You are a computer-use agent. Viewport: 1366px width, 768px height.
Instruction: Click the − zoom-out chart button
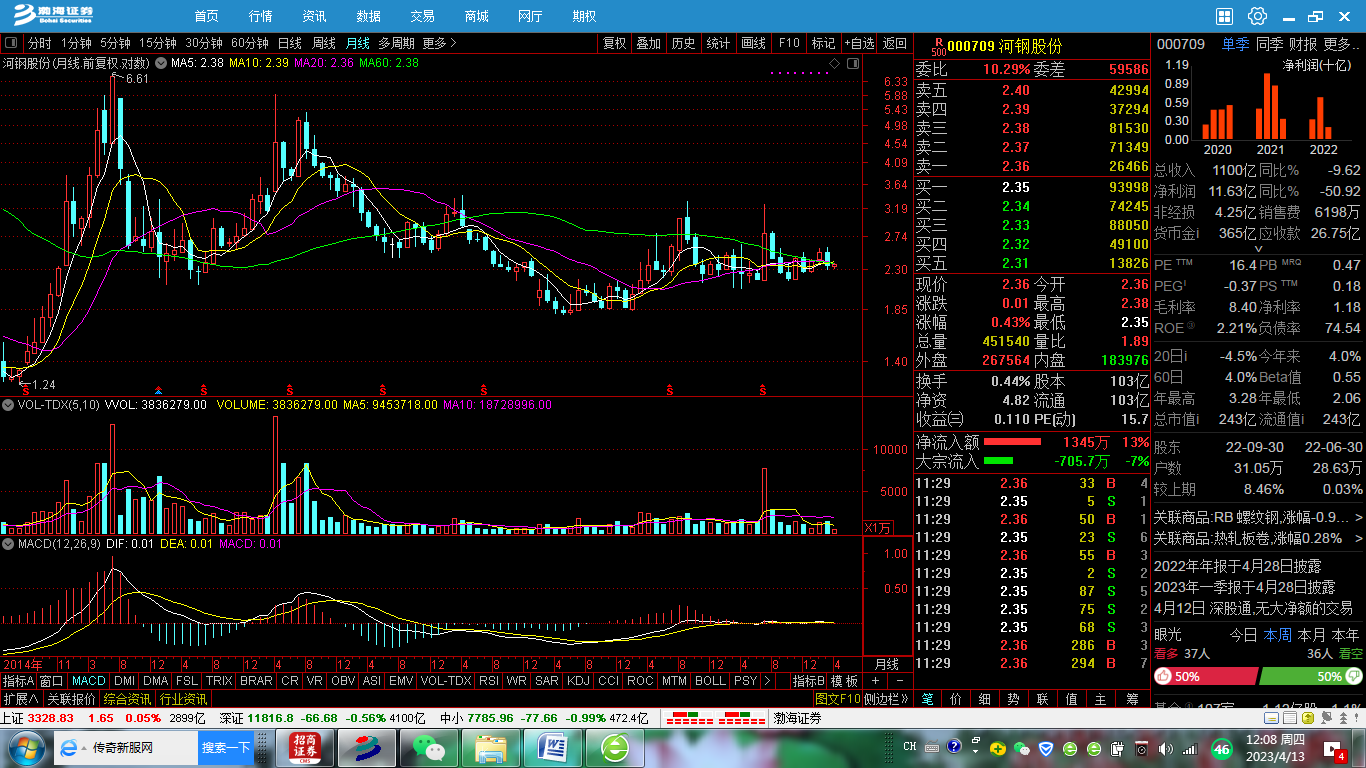pos(899,681)
